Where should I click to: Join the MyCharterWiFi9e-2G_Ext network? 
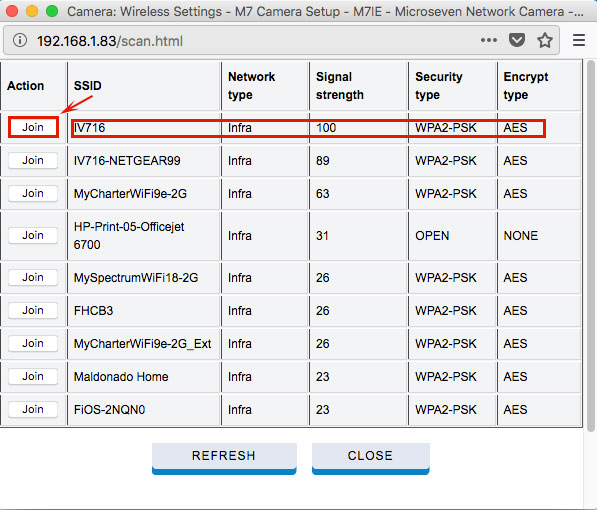click(x=33, y=344)
